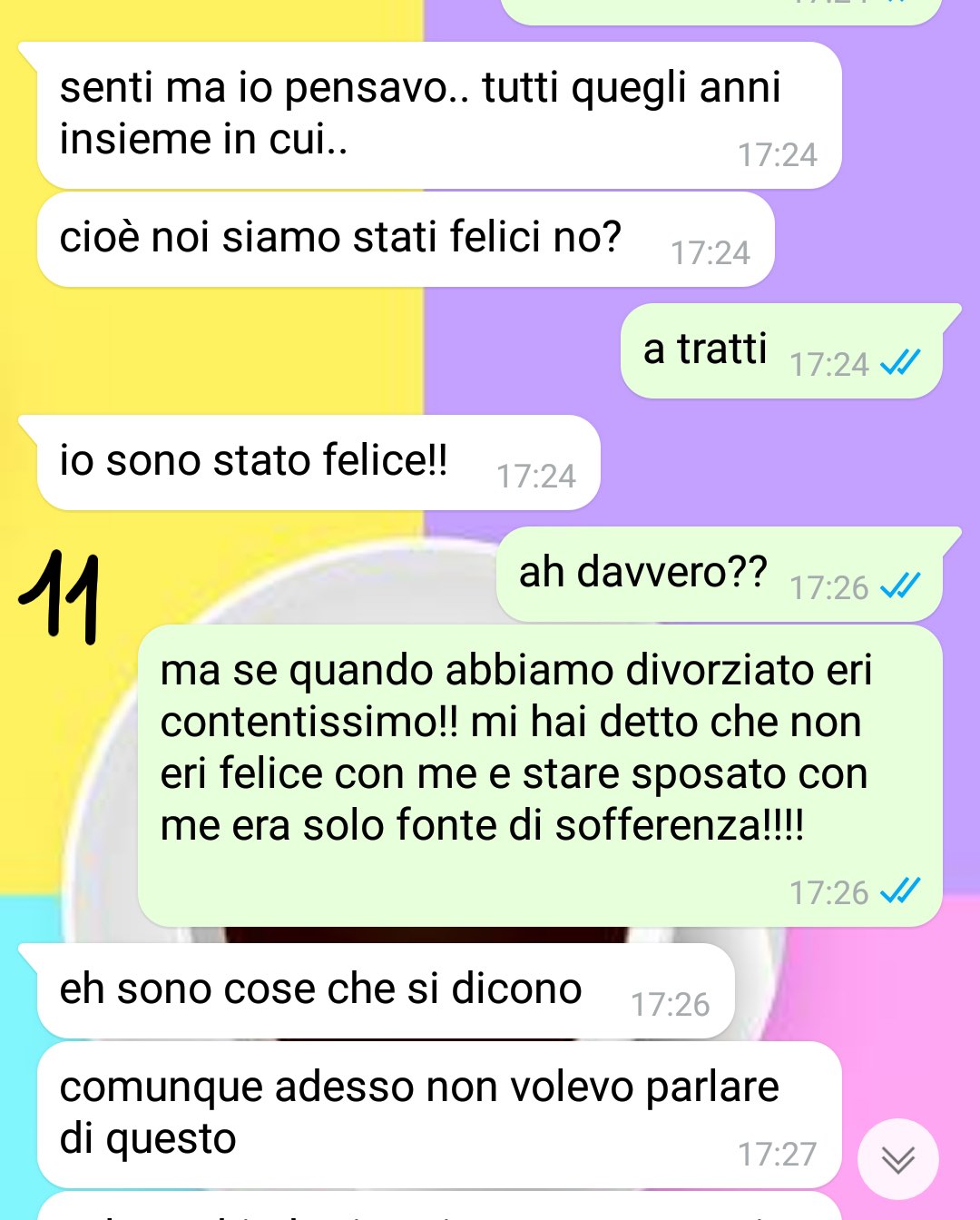Tap read ticks on the divorziato message
Viewport: 980px width, 1220px height.
click(x=901, y=891)
